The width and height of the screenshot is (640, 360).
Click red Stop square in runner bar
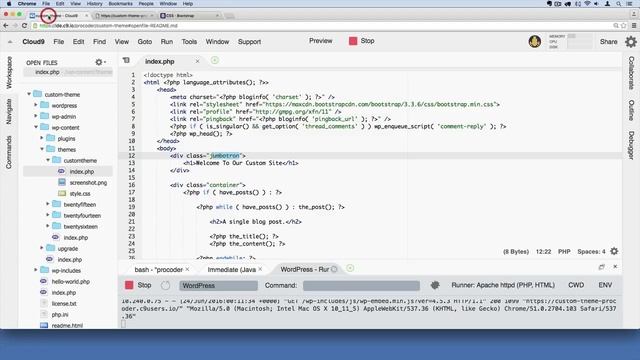(x=129, y=285)
